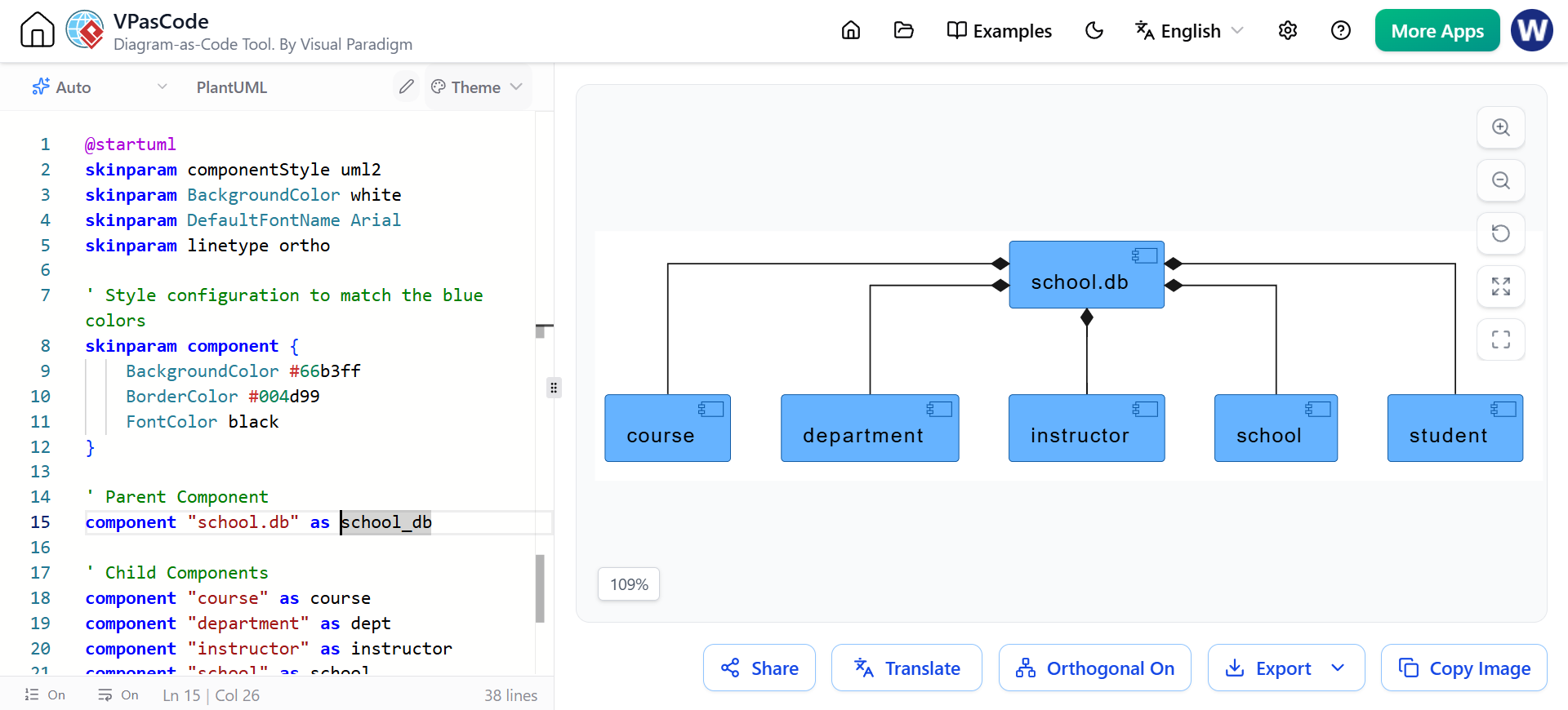This screenshot has height=710, width=1568.
Task: Click the pencil edit icon
Action: point(406,87)
